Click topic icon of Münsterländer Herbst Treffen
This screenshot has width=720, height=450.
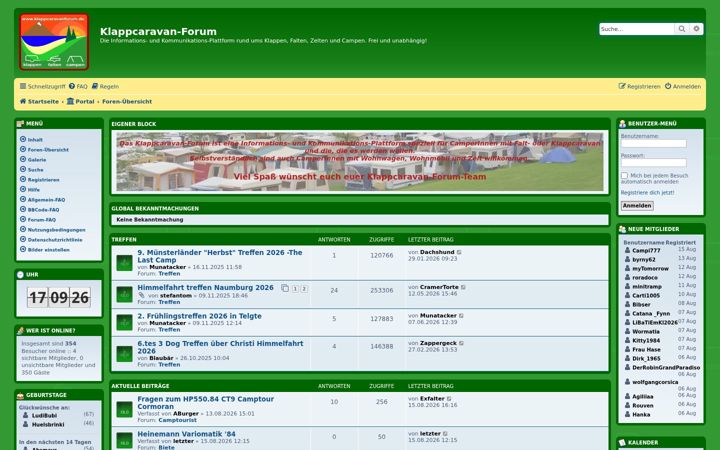point(124,263)
